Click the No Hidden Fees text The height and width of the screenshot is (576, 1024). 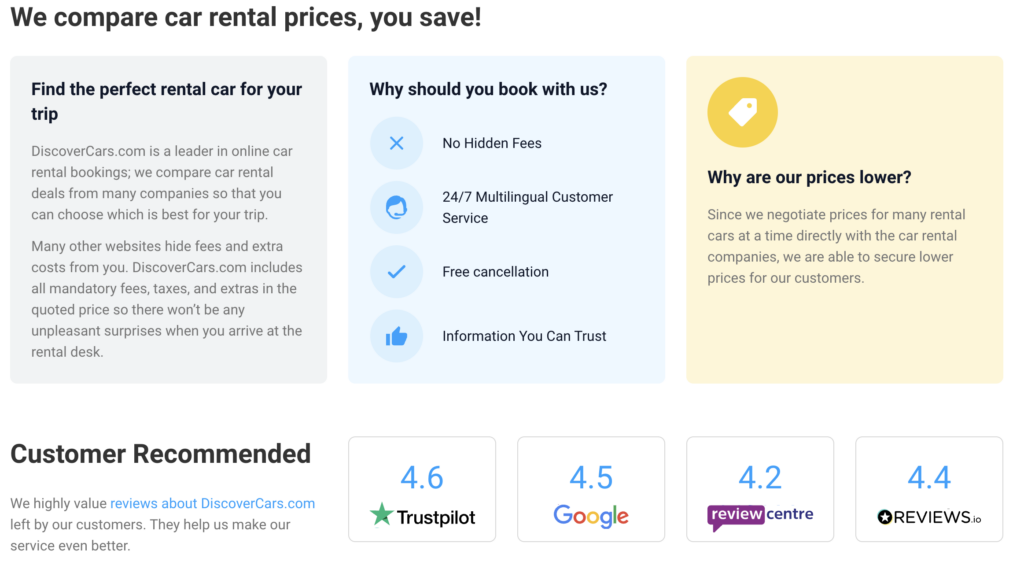coord(492,143)
